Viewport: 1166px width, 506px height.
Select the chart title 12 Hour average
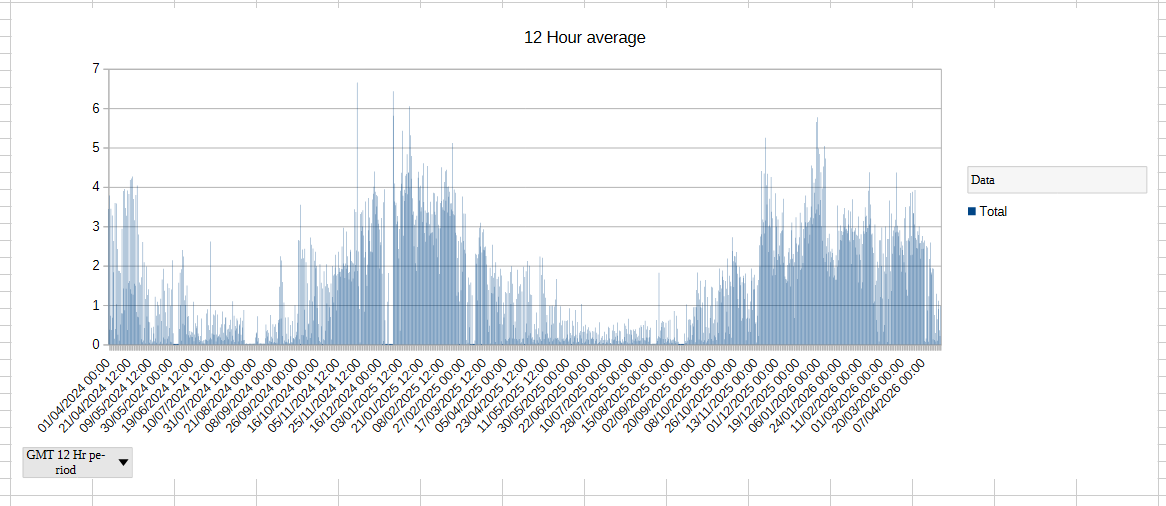click(584, 38)
